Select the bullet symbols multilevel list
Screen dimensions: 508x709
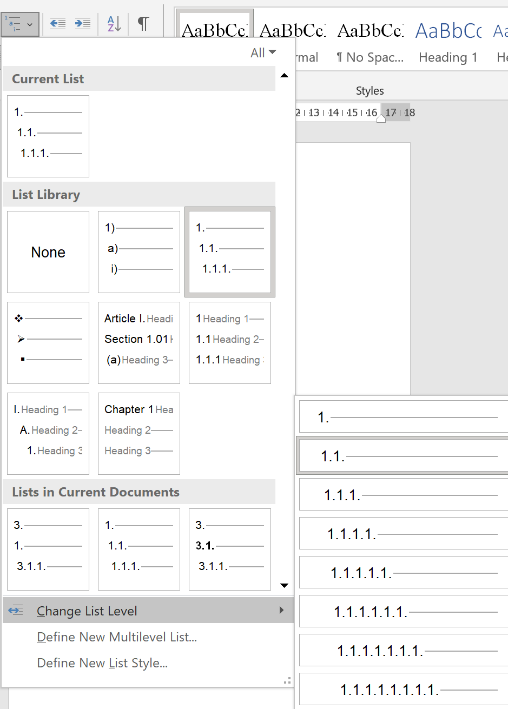pos(48,343)
